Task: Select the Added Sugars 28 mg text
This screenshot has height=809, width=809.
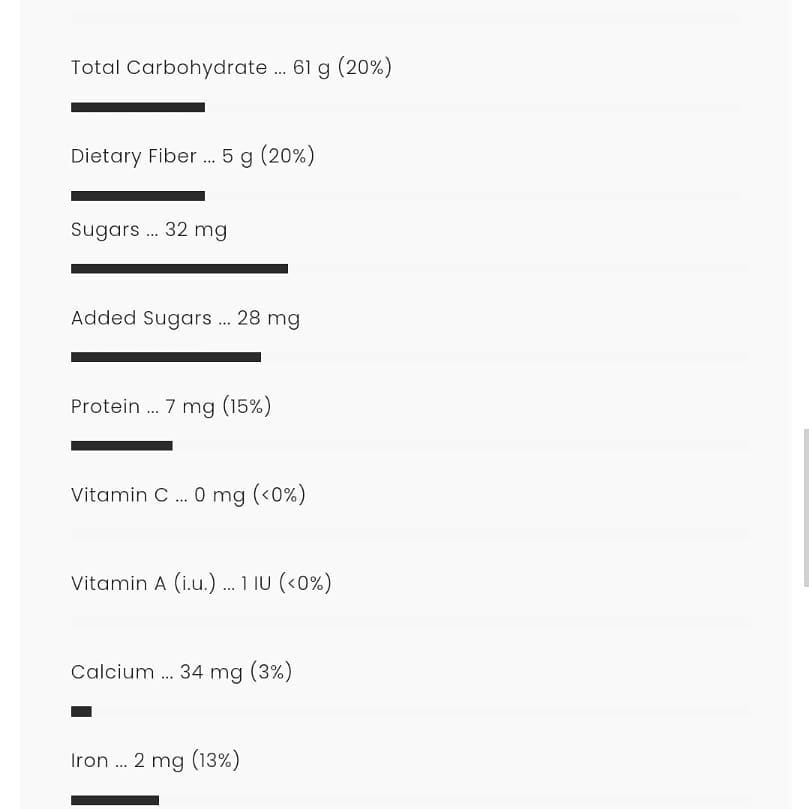Action: click(x=185, y=318)
